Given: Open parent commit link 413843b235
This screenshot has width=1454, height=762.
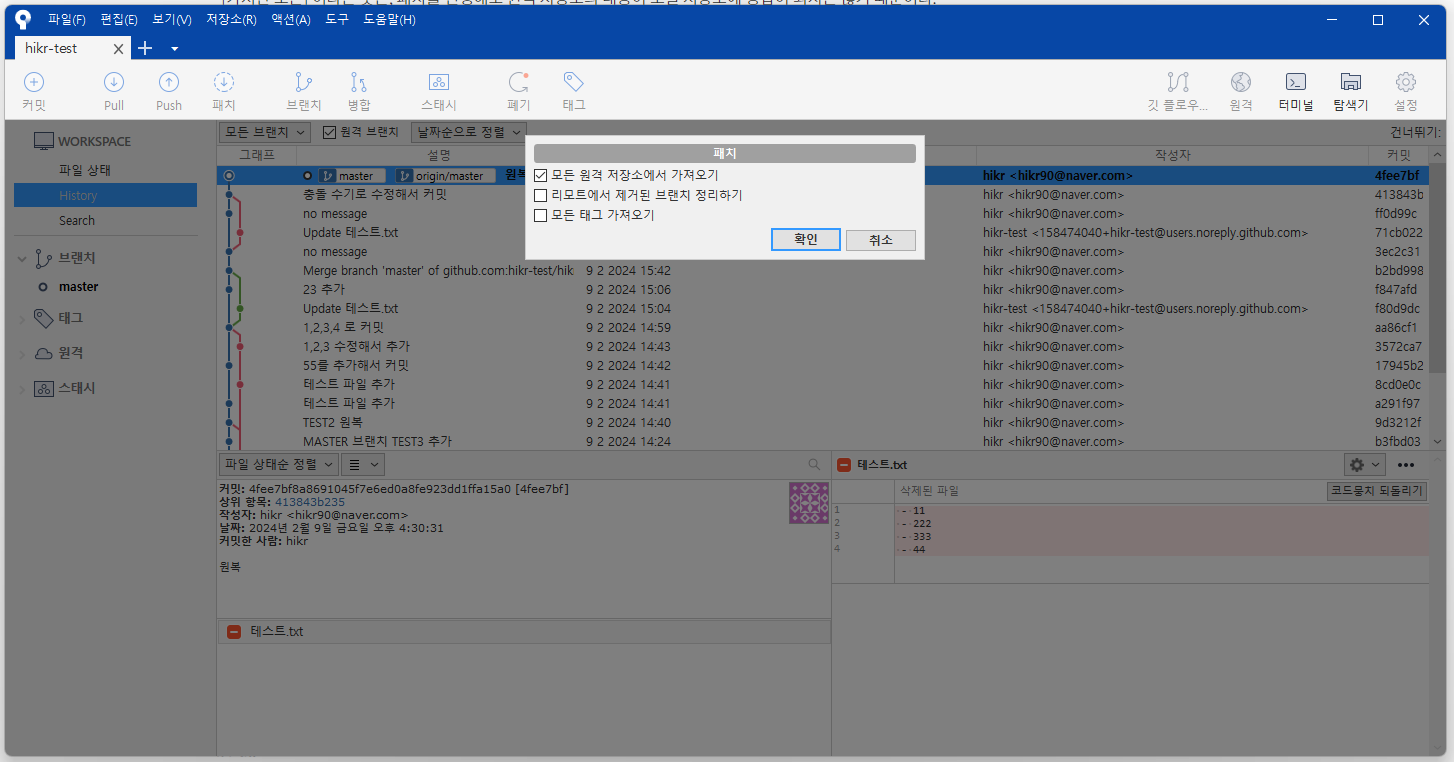Looking at the screenshot, I should (x=310, y=502).
